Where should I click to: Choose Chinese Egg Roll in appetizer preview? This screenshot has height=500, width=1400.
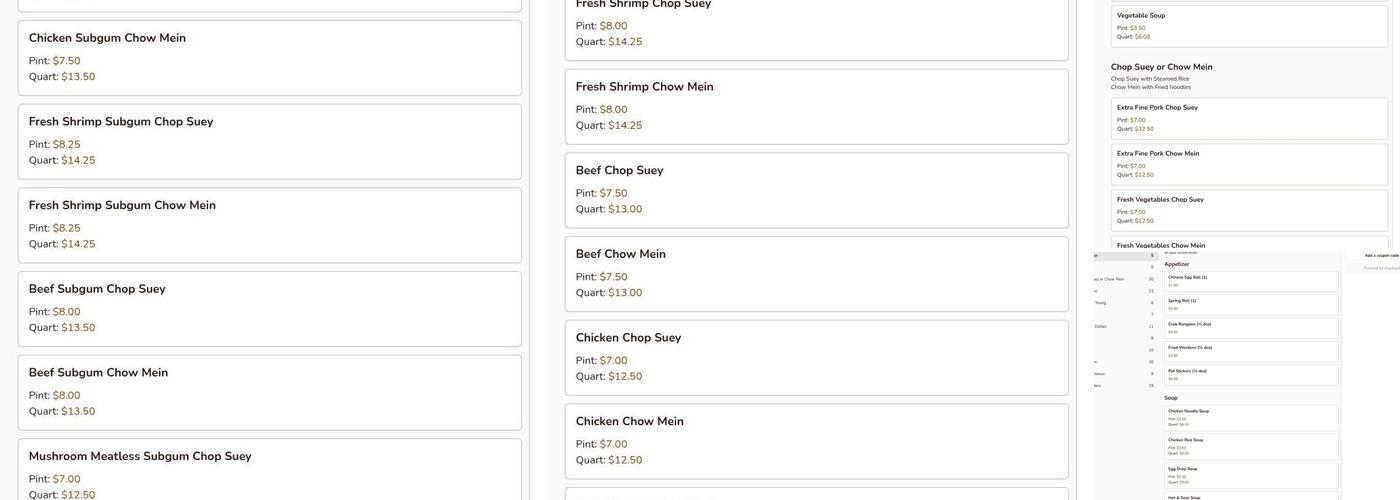click(1251, 281)
